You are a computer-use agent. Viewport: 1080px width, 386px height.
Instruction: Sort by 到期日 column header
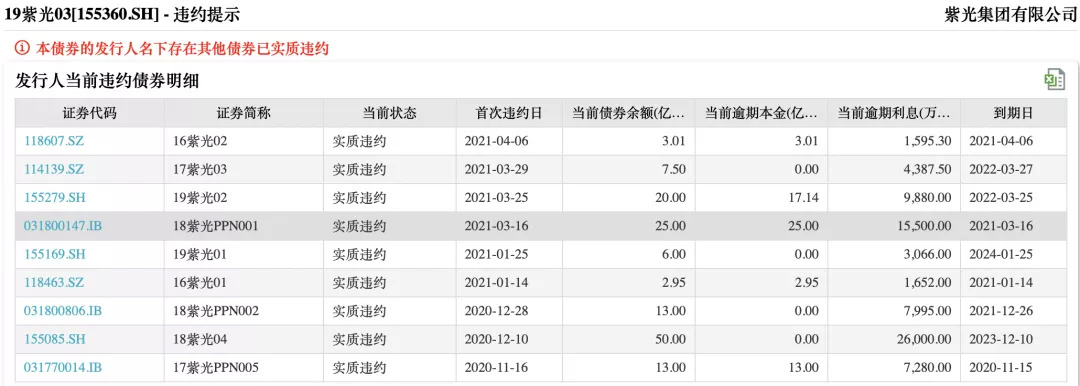[x=1013, y=113]
